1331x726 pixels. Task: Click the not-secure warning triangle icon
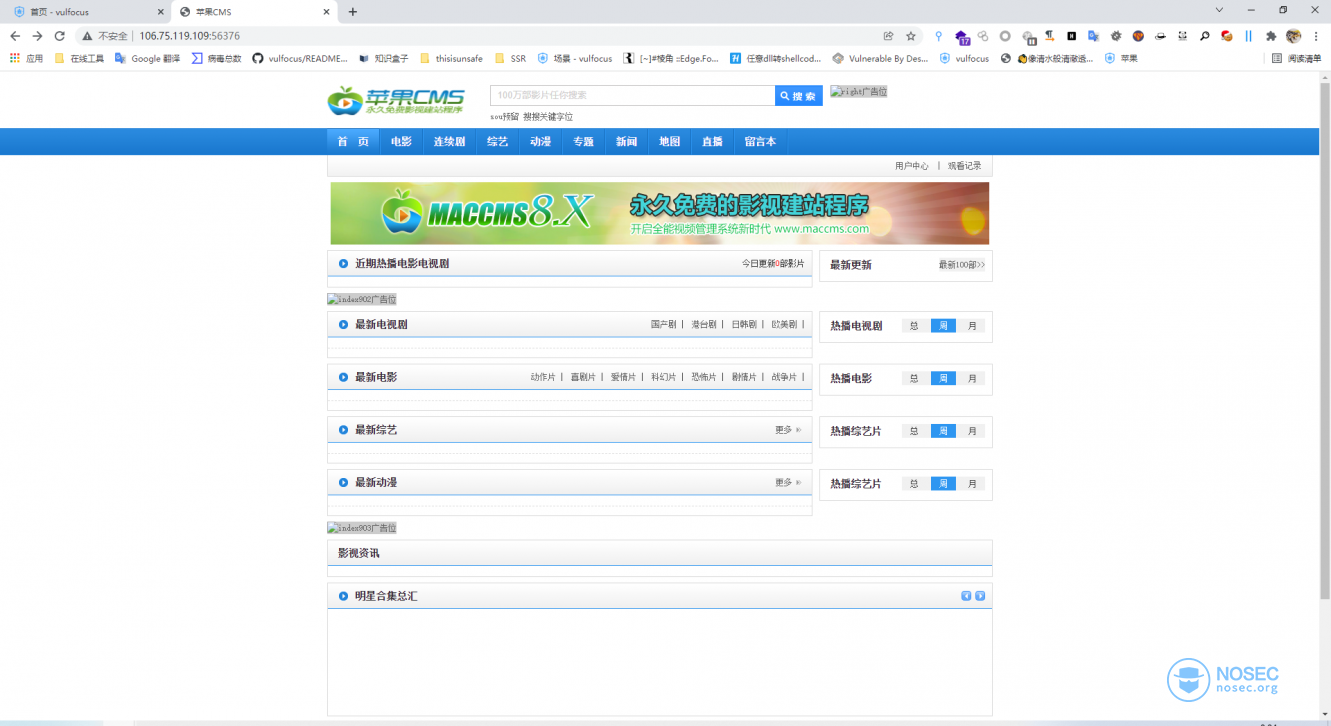point(88,36)
